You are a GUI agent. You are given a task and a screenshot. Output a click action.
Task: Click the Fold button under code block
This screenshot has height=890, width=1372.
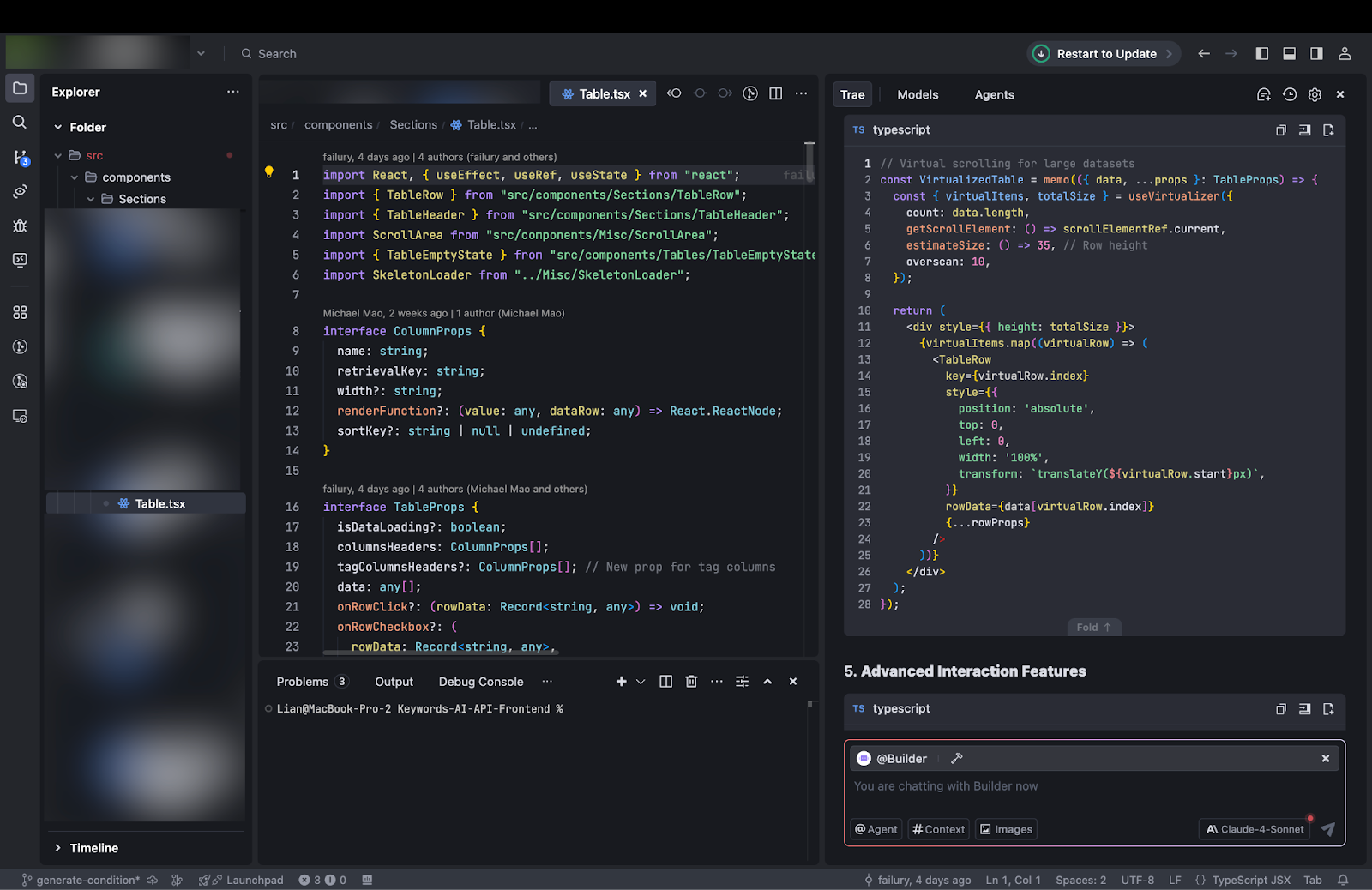coord(1093,628)
